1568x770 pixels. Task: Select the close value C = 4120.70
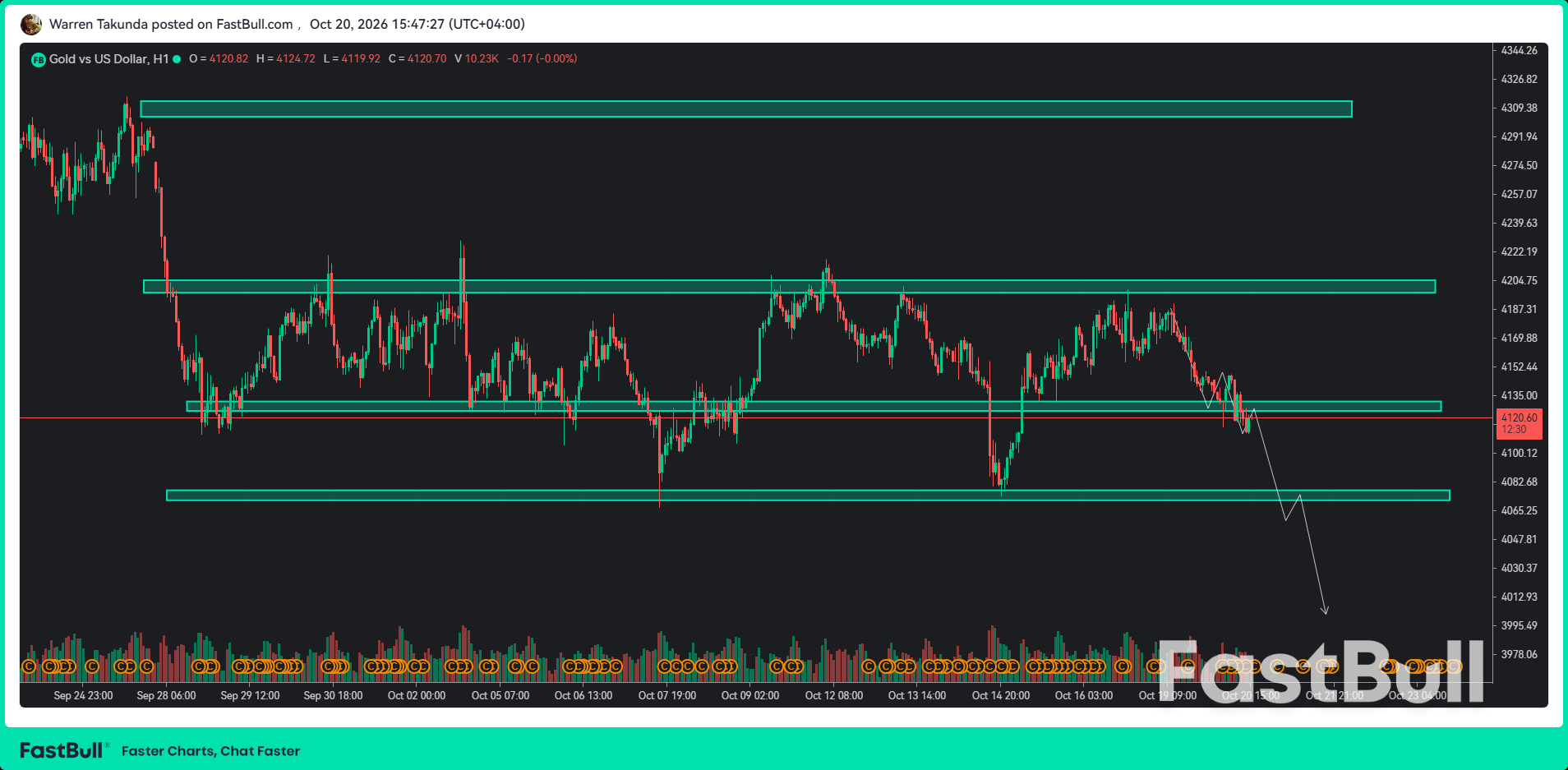click(x=417, y=59)
